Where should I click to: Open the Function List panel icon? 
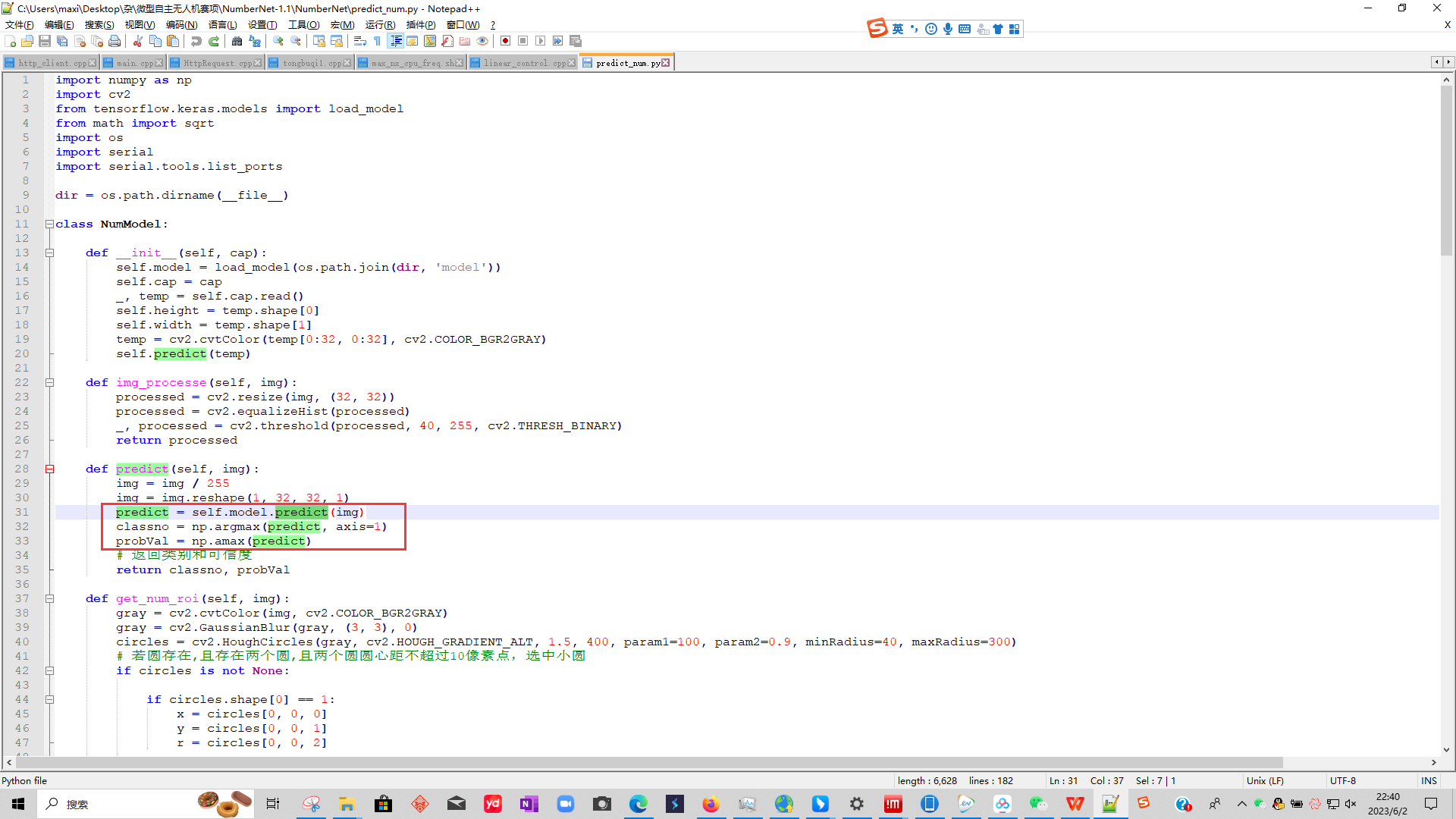click(447, 41)
